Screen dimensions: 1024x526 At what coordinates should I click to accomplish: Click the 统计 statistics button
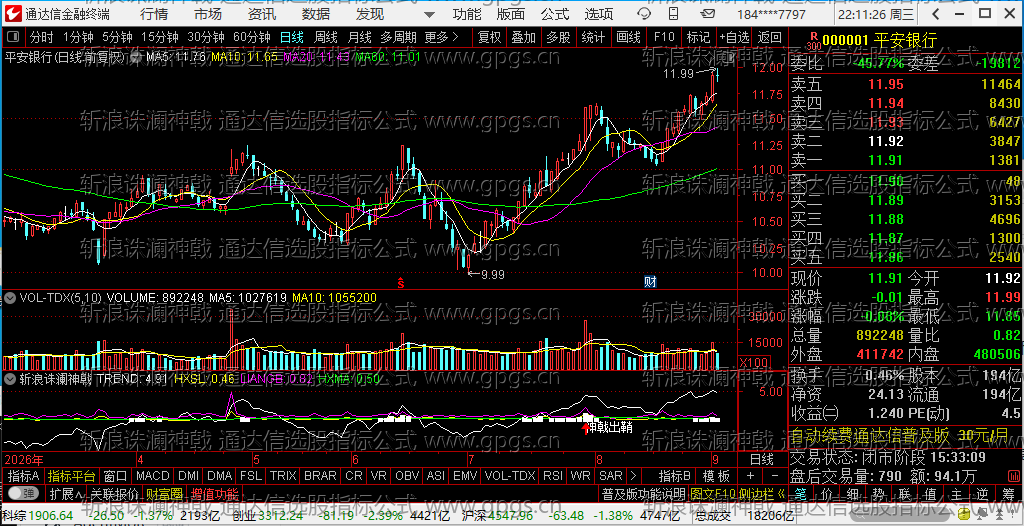(593, 37)
